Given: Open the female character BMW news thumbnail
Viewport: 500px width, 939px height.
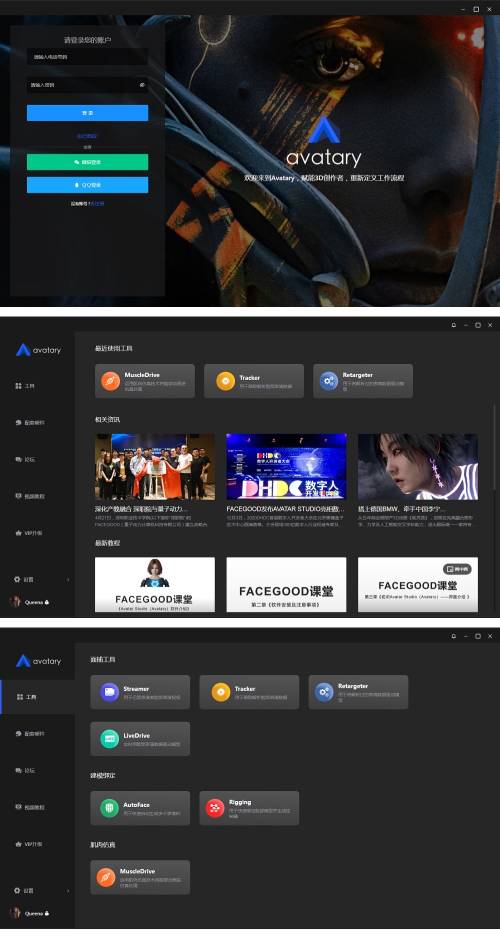Looking at the screenshot, I should [418, 467].
